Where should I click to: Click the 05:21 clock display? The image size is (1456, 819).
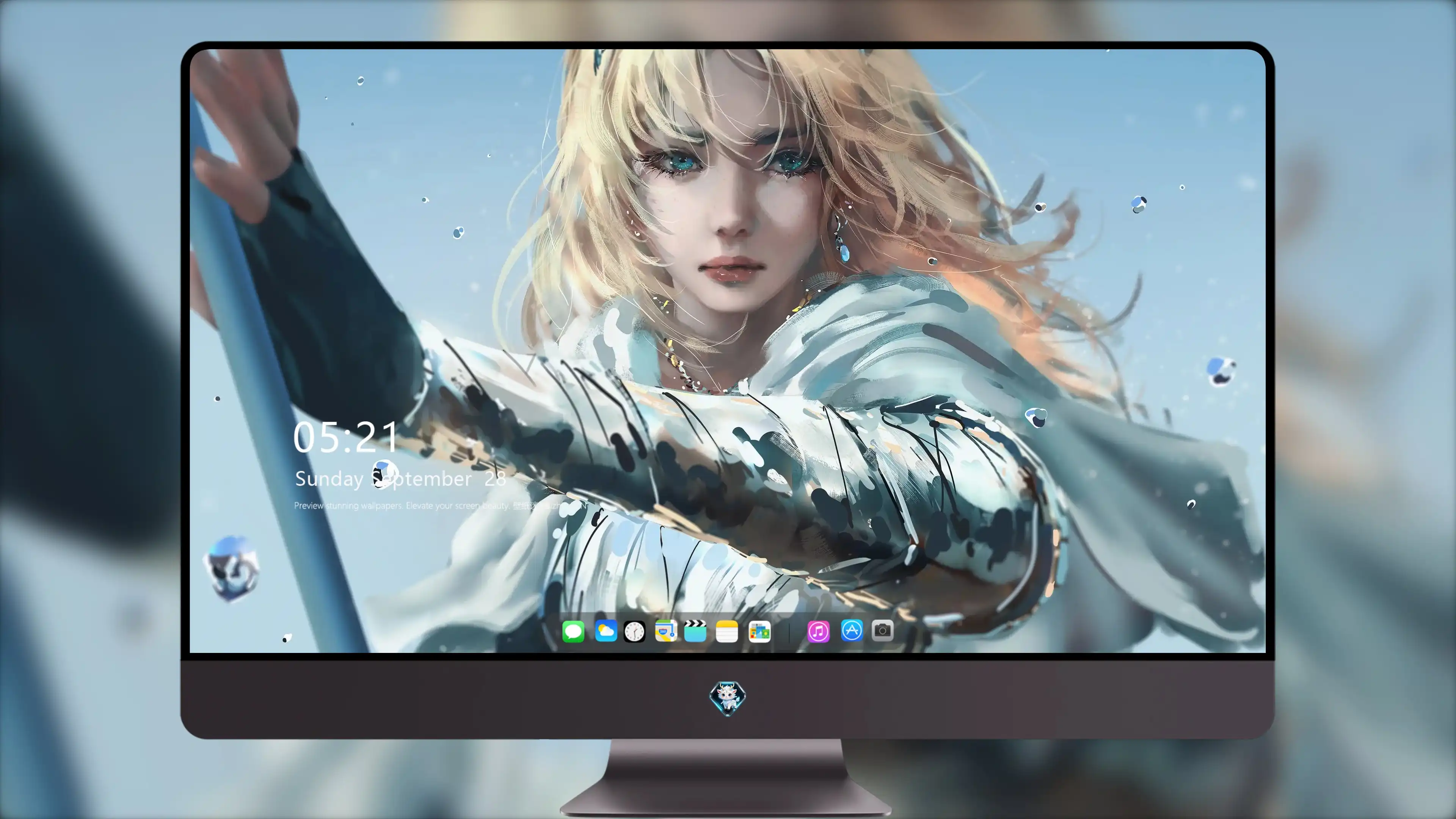pos(346,437)
